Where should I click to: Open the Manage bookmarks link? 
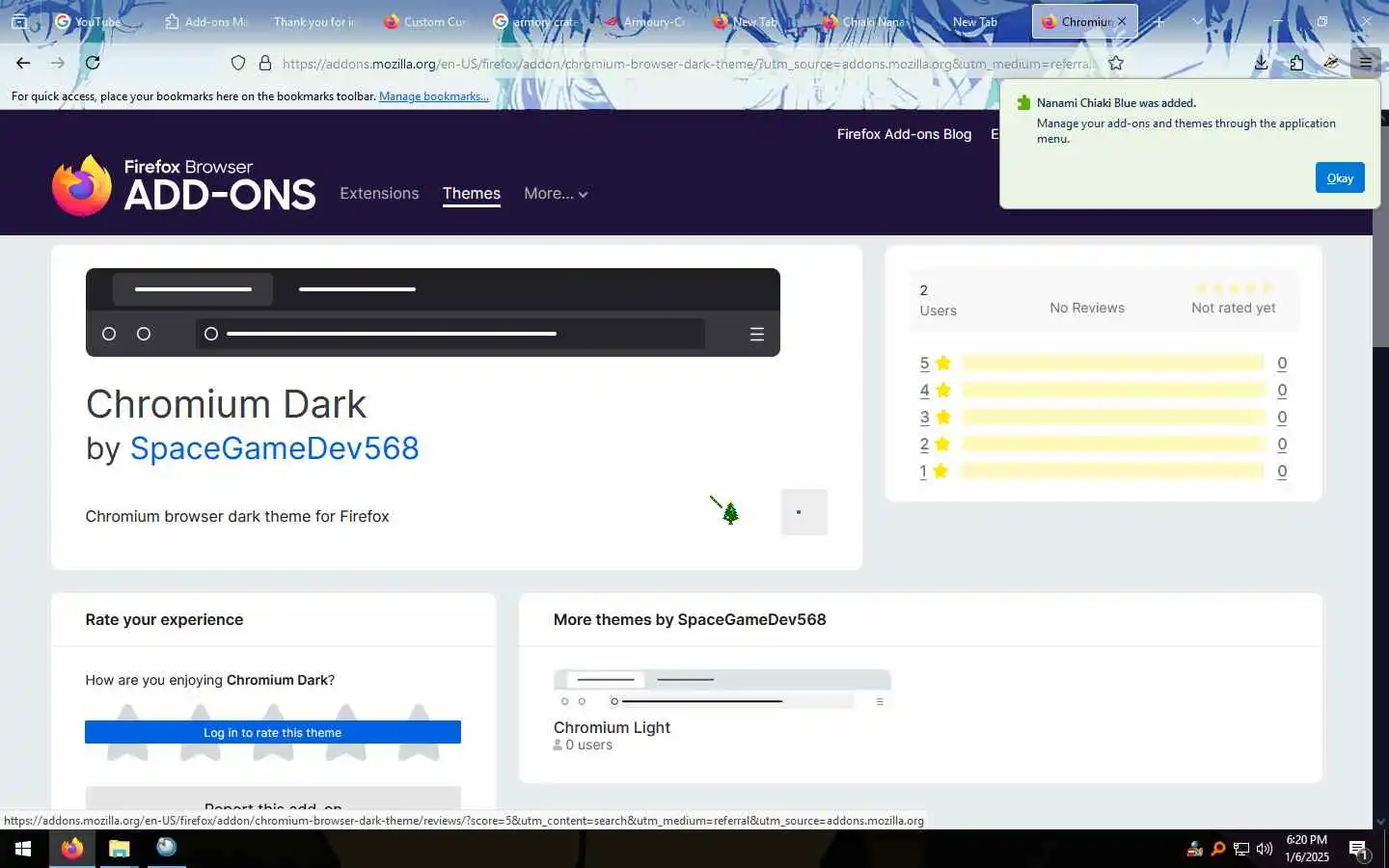coord(434,96)
